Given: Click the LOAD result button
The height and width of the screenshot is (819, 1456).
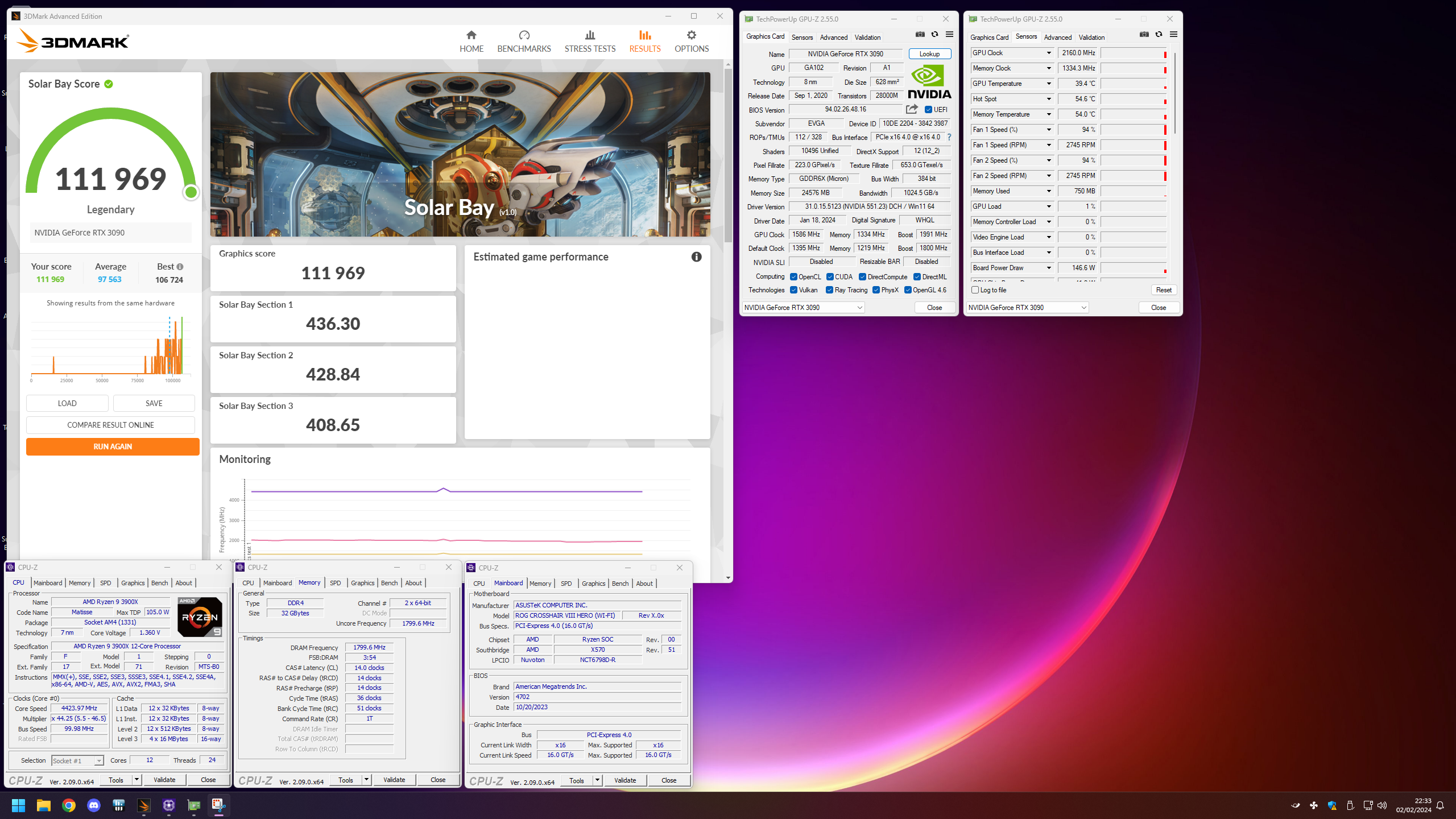Looking at the screenshot, I should tap(67, 403).
